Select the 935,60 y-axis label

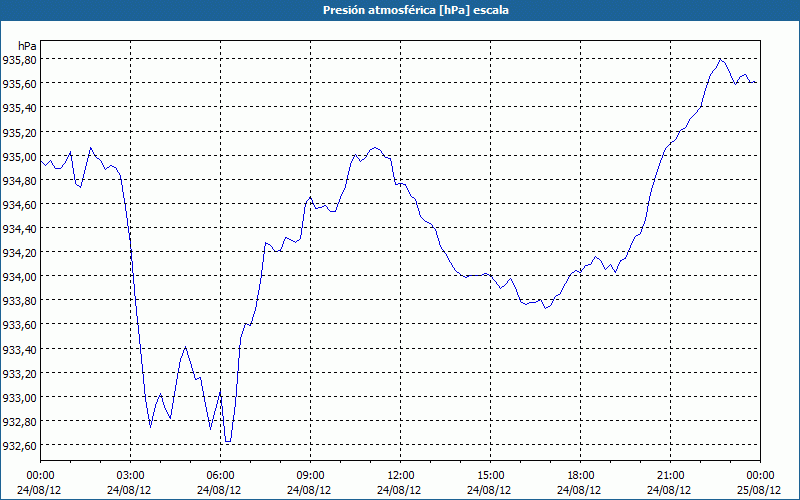[x=19, y=84]
